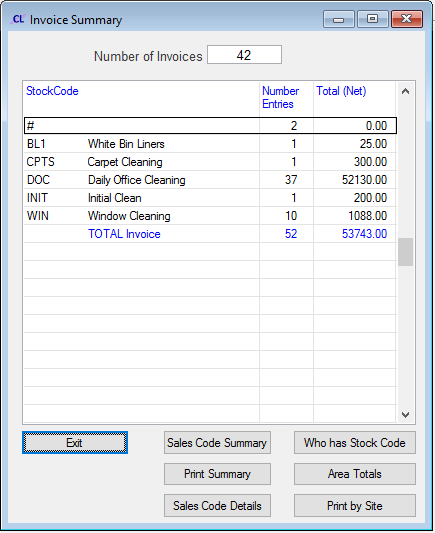The height and width of the screenshot is (533, 435).
Task: Maximize the Invoice Summary window
Action: (x=372, y=19)
